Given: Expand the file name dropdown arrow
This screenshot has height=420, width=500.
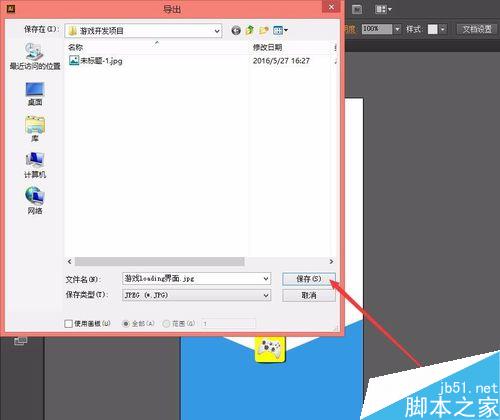Looking at the screenshot, I should click(x=266, y=278).
